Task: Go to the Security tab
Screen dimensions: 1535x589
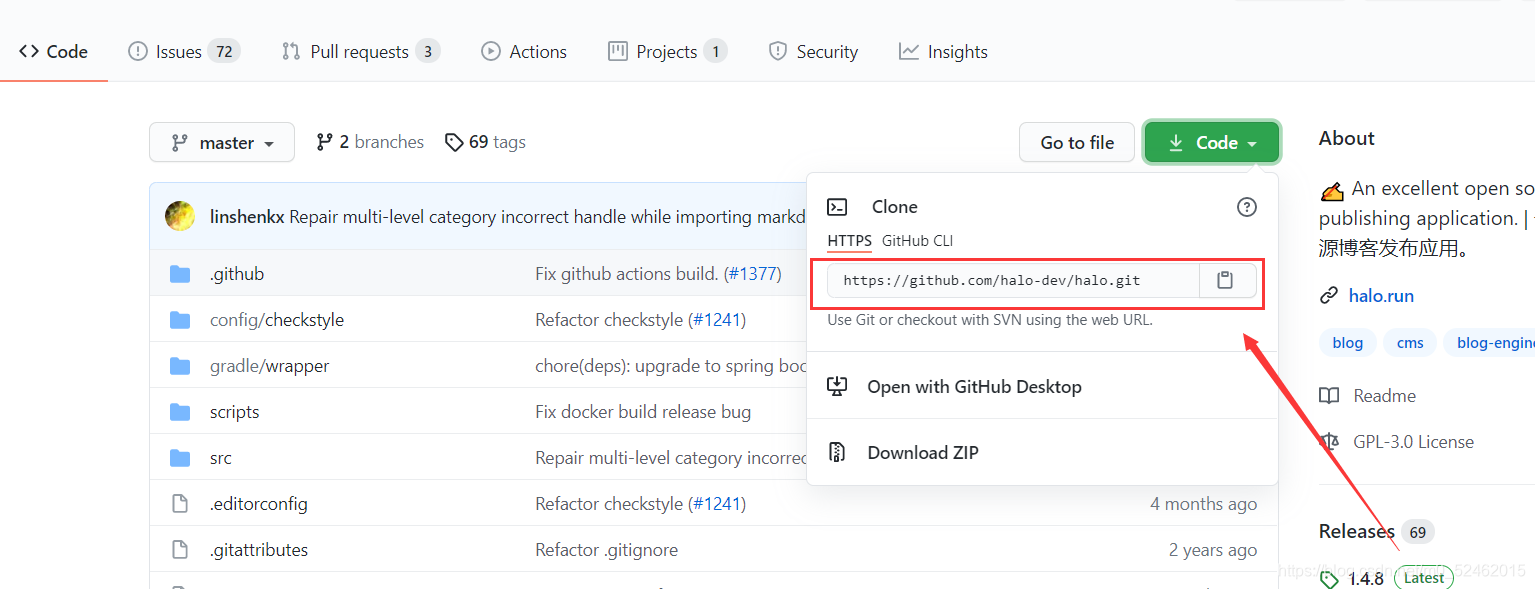Action: (813, 52)
